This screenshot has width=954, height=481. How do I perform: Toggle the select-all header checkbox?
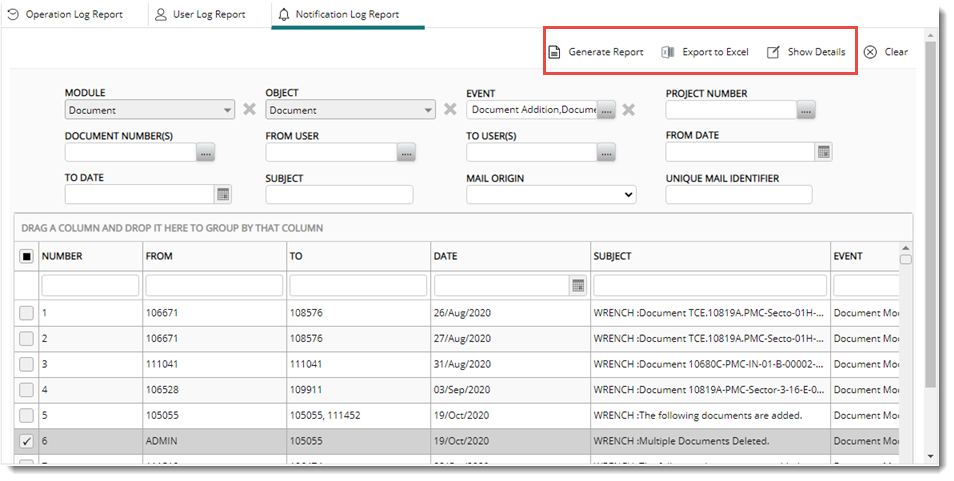pos(26,257)
